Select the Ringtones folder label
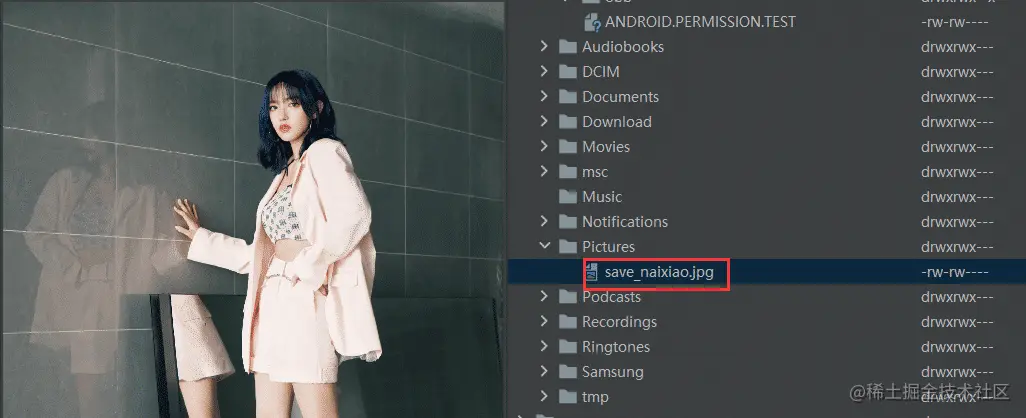1026x418 pixels. click(616, 347)
